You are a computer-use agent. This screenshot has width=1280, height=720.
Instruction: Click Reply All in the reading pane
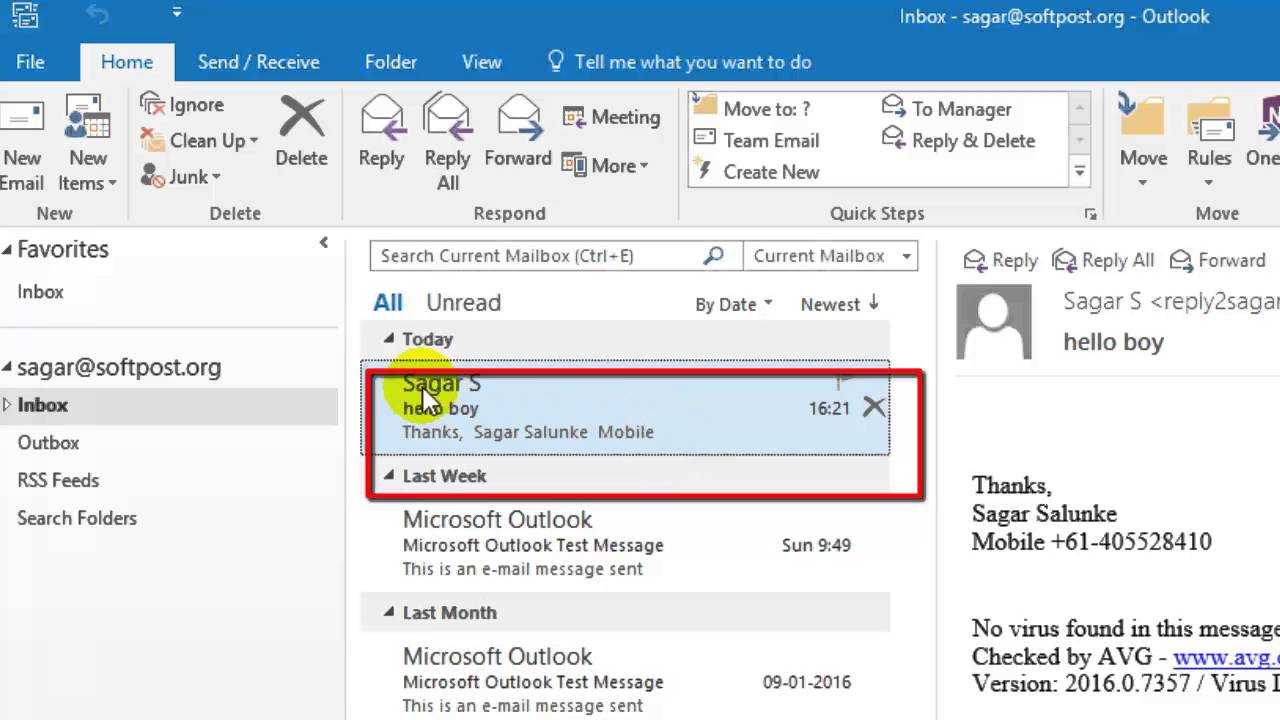1103,260
